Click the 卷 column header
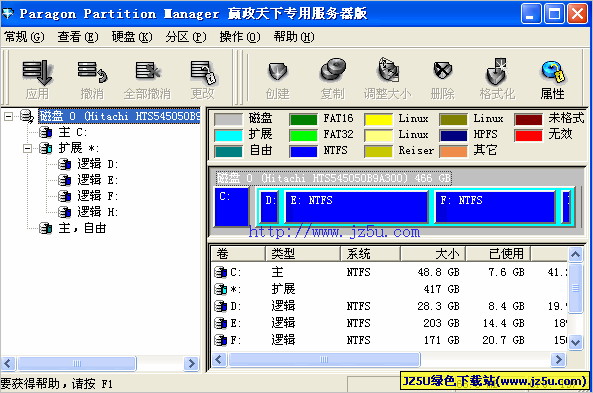 pos(238,253)
